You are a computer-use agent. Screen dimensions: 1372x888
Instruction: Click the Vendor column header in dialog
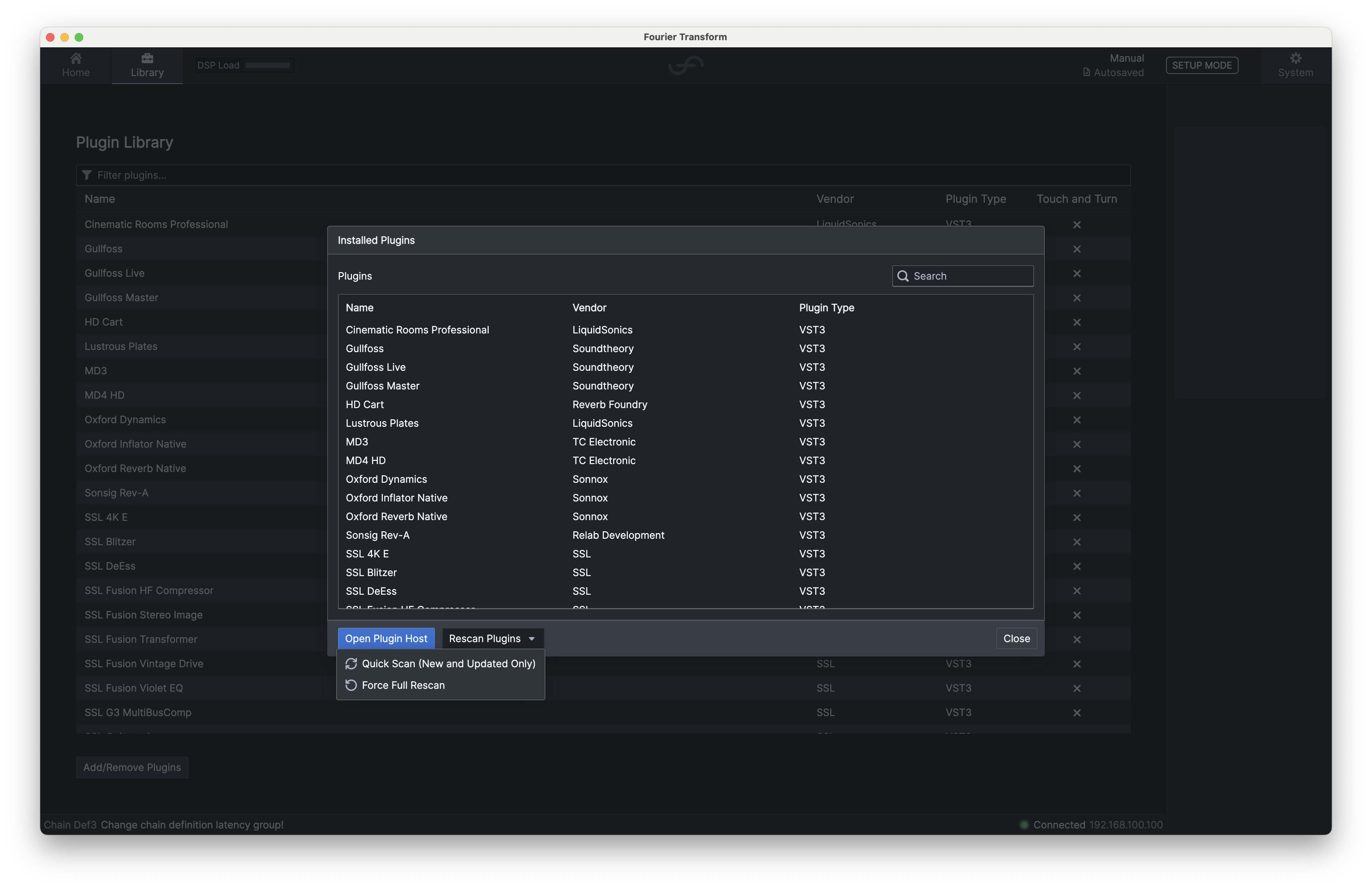click(589, 307)
